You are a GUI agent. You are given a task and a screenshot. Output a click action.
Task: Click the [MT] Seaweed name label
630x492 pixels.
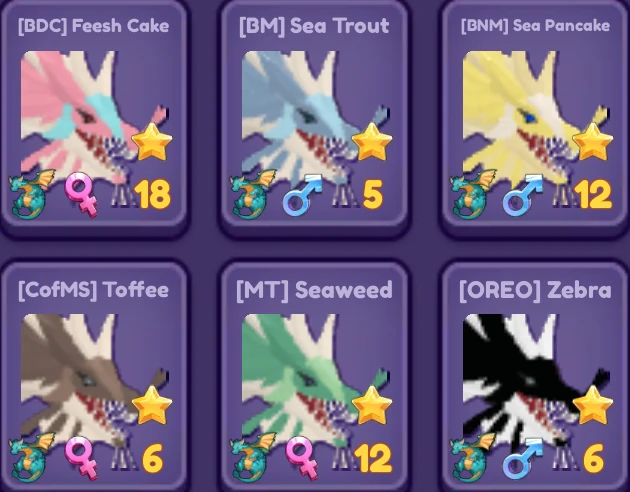(314, 290)
